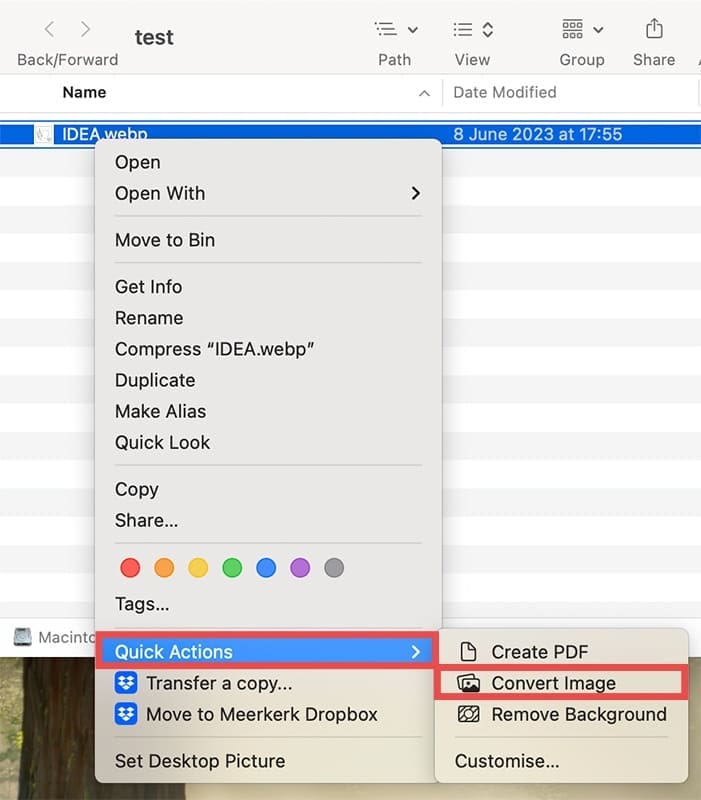Screen dimensions: 701x800
Task: Apply the purple tag color
Action: click(x=300, y=568)
